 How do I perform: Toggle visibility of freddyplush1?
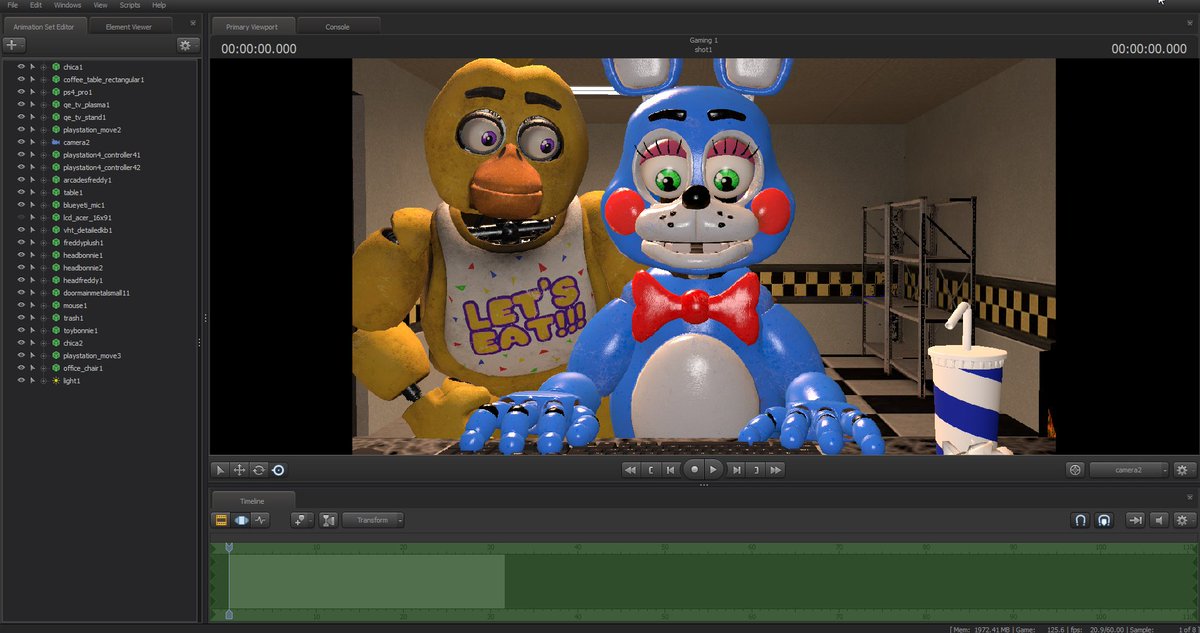point(20,243)
